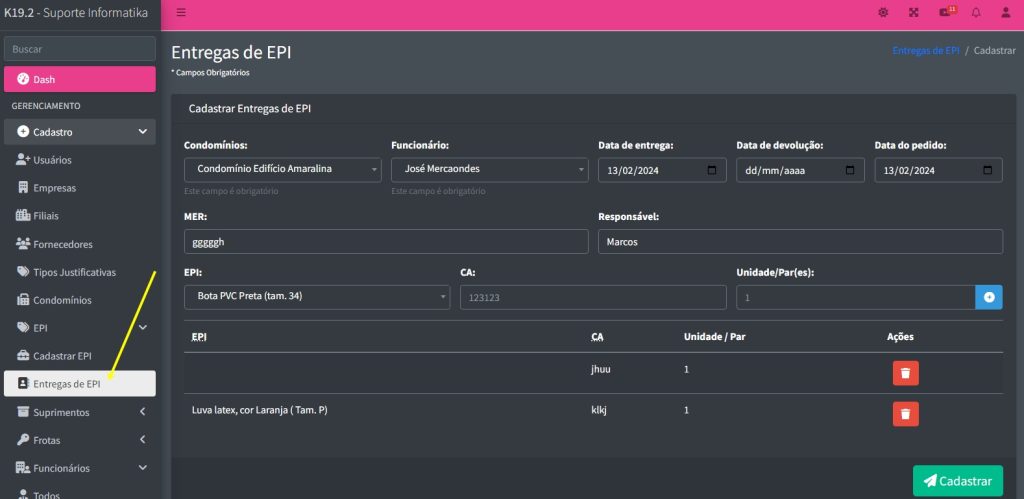The height and width of the screenshot is (499, 1024).
Task: Select Cadastrar EPI in the sidebar
Action: coord(62,356)
